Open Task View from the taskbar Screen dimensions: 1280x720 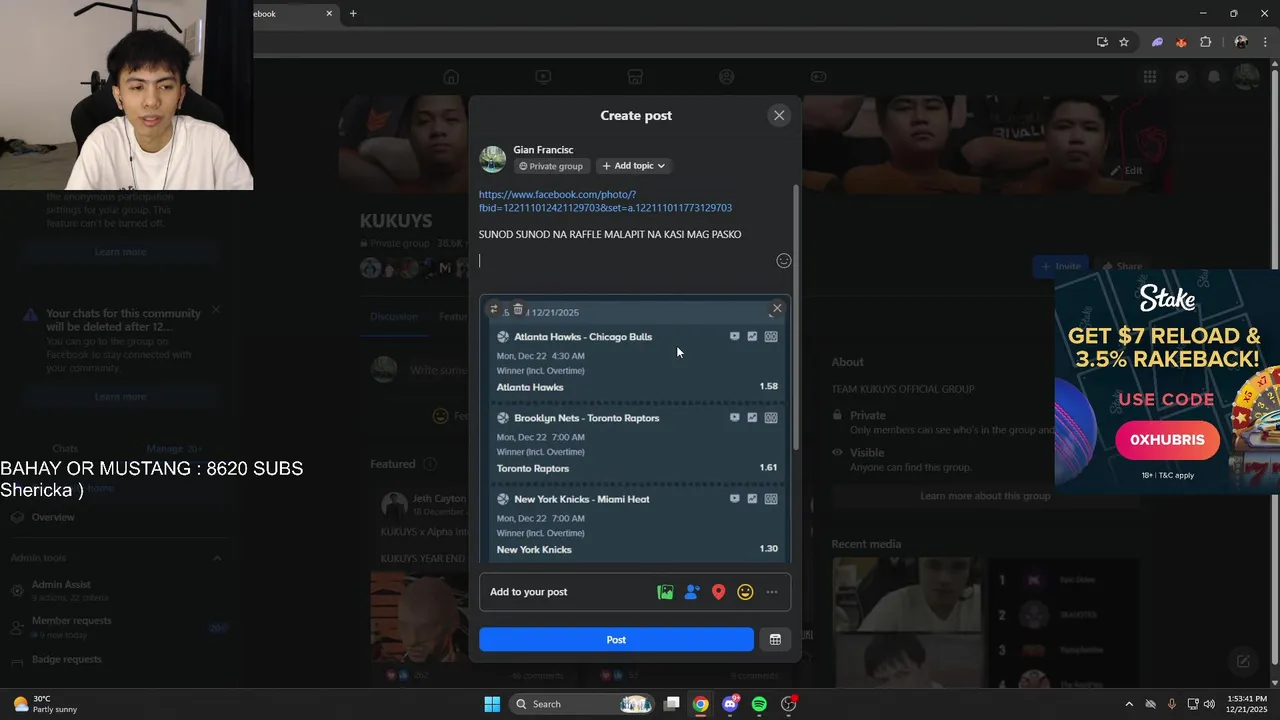tap(672, 704)
